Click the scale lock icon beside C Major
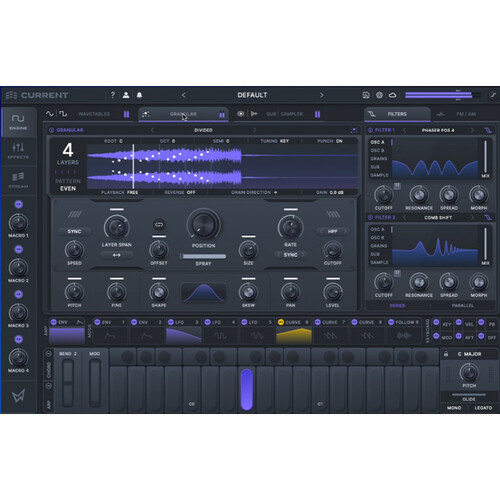500x500 pixels. click(446, 354)
